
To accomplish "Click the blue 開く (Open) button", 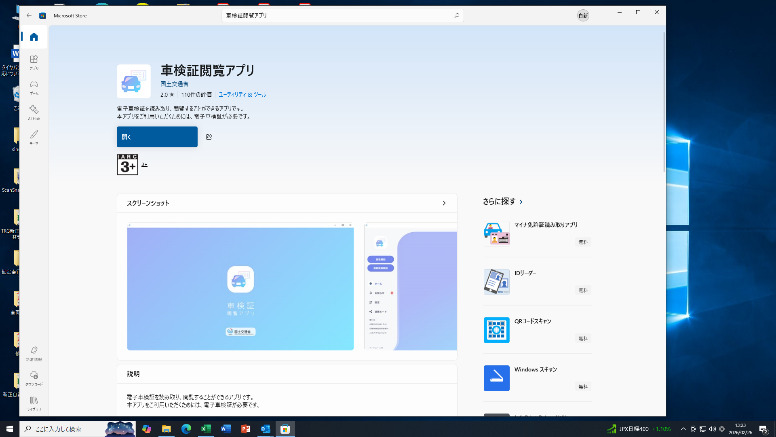I will click(157, 137).
